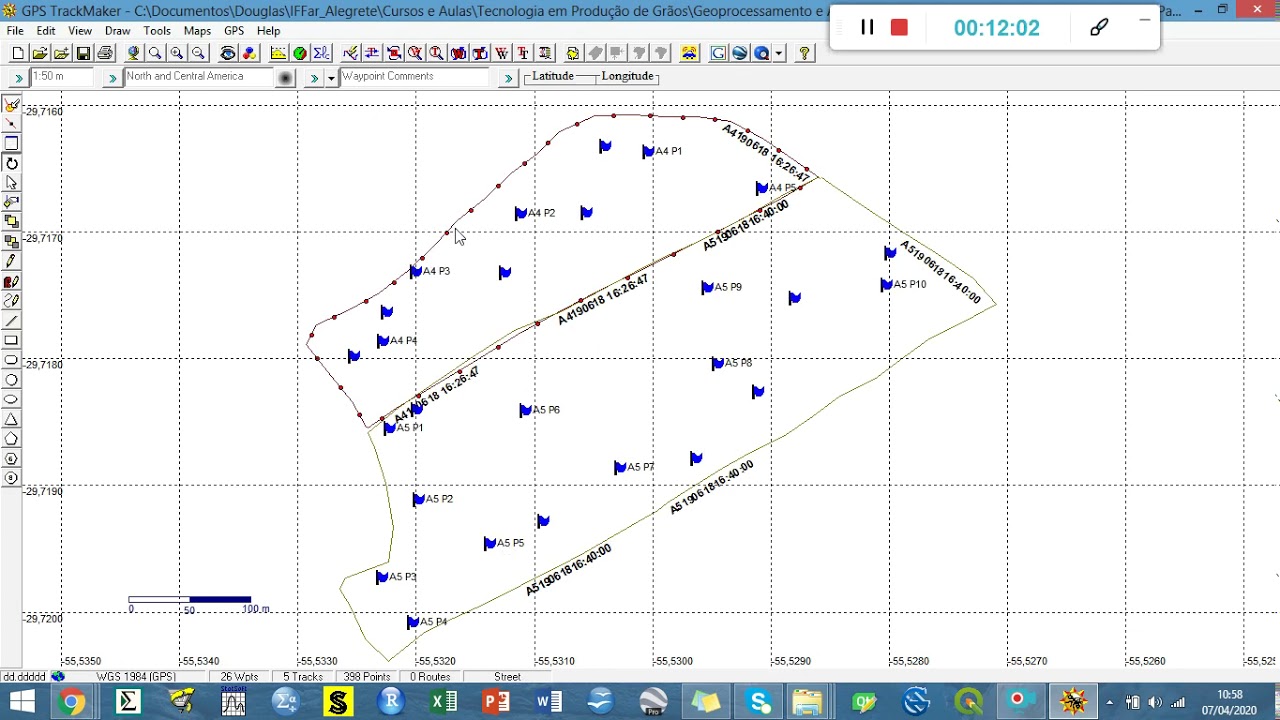The height and width of the screenshot is (720, 1280).
Task: Open the Tools menu
Action: pyautogui.click(x=157, y=31)
